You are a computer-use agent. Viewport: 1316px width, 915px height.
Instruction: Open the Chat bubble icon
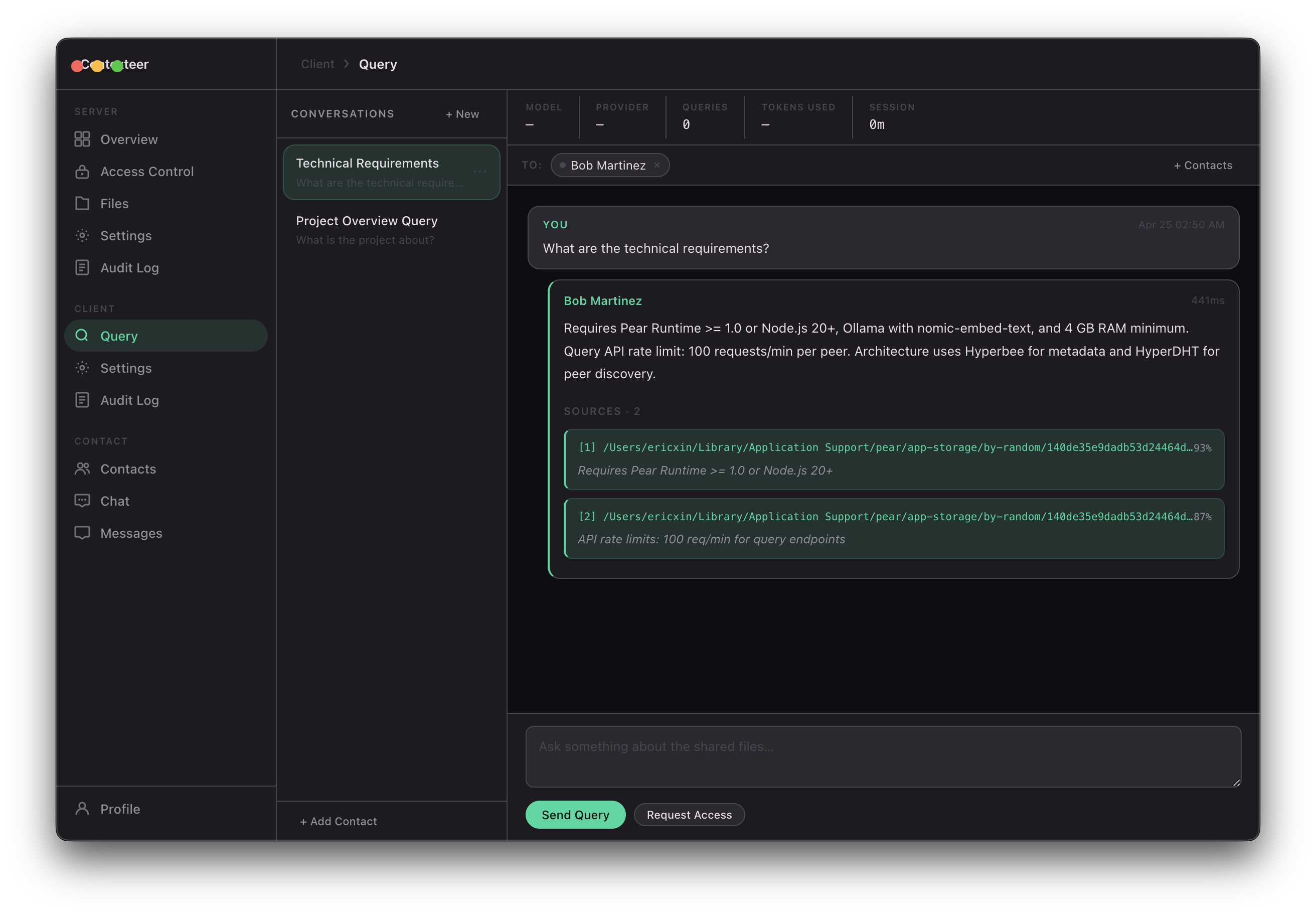coord(82,501)
